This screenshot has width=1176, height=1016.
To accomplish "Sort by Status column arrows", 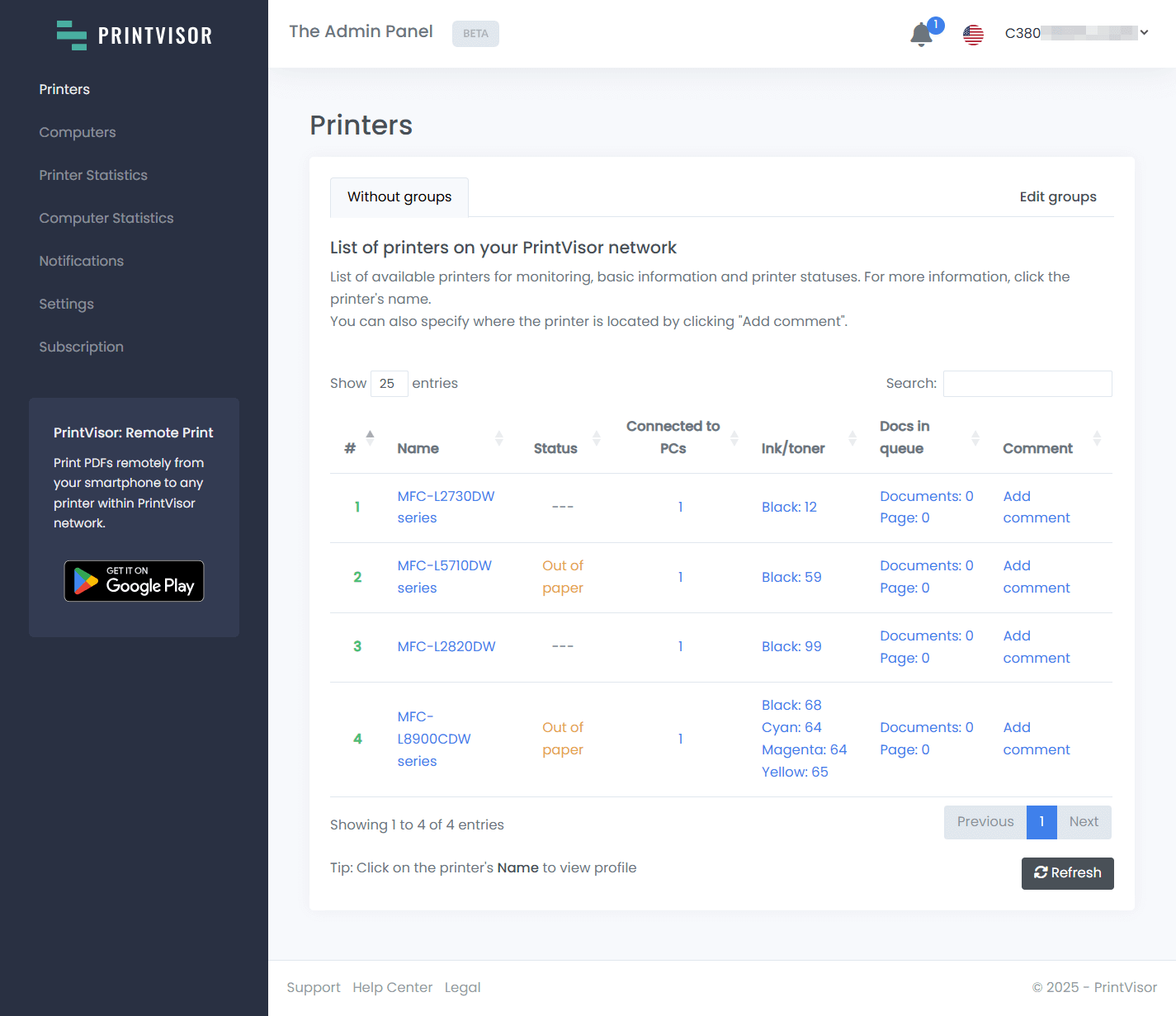I will (x=597, y=437).
